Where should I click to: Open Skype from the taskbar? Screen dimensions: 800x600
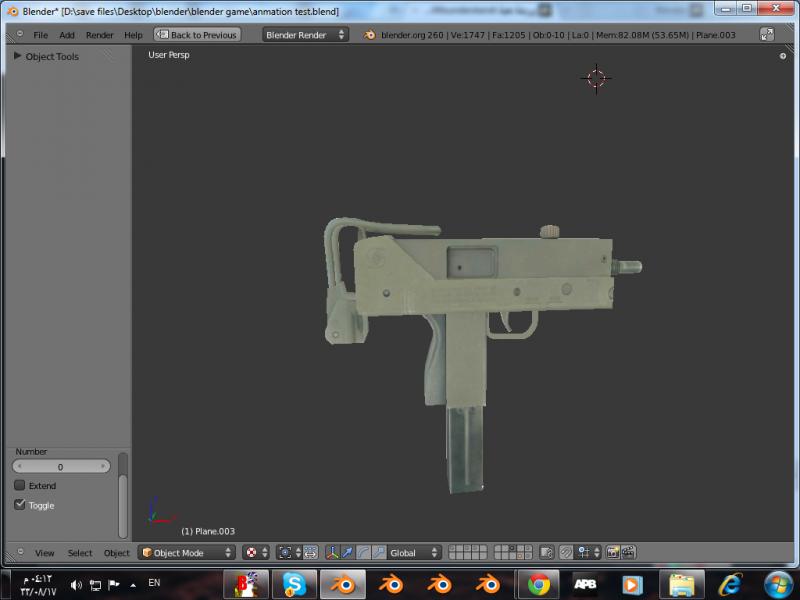pyautogui.click(x=294, y=585)
